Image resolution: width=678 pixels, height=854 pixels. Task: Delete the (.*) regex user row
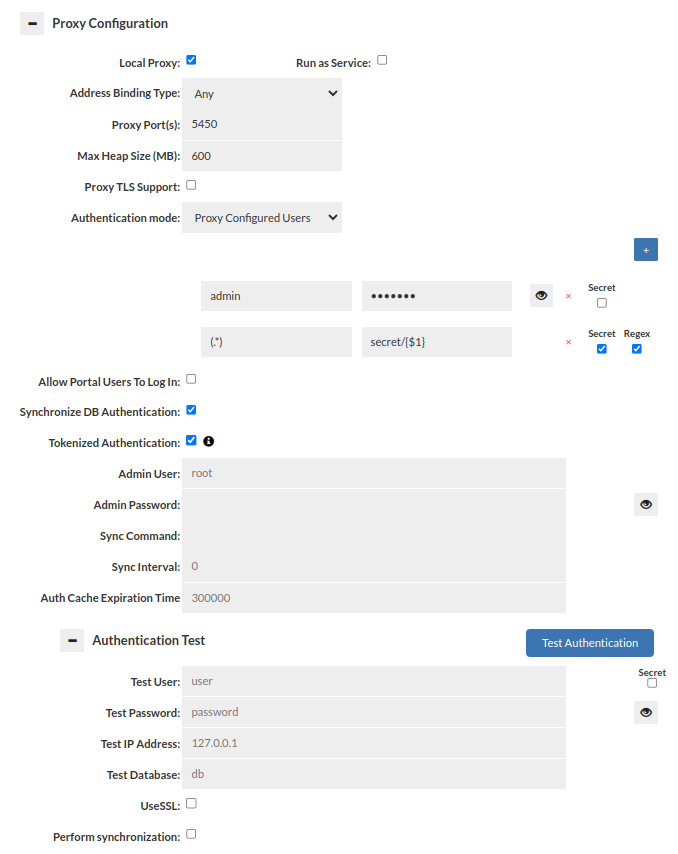(x=569, y=343)
